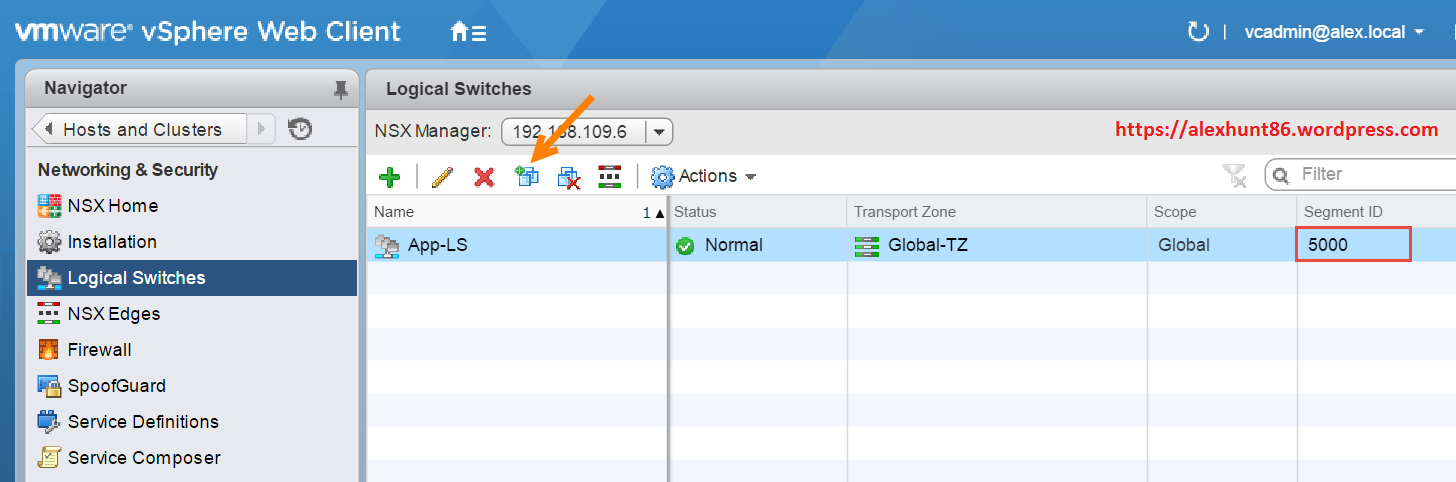Viewport: 1456px width, 482px height.
Task: Click the Logical Switches panel title
Action: click(x=459, y=89)
